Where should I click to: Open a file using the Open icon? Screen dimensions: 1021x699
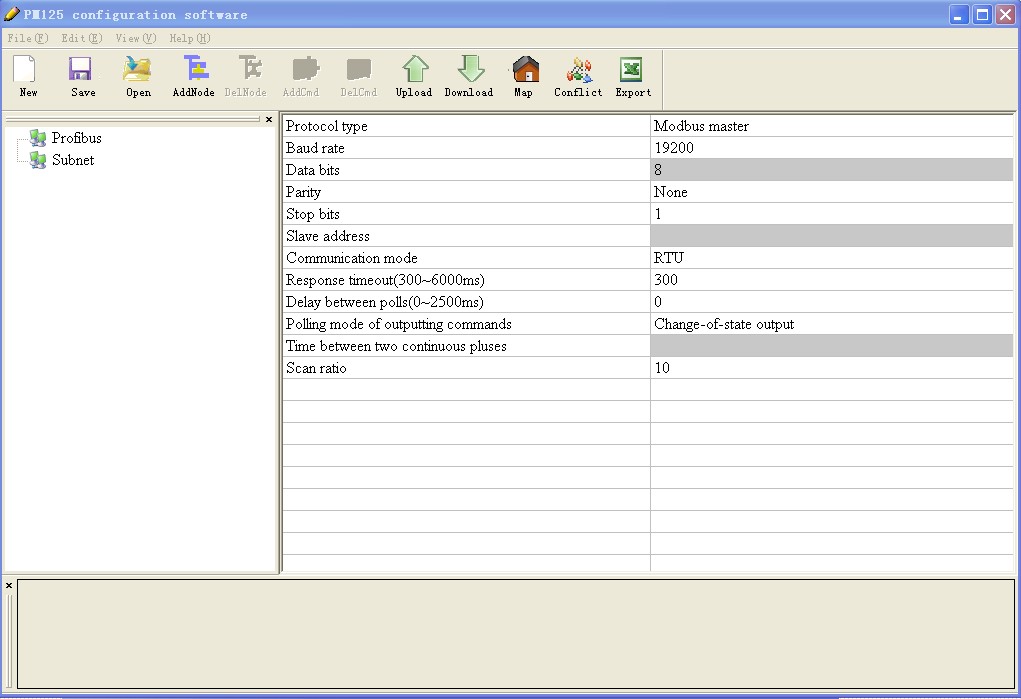coord(138,76)
